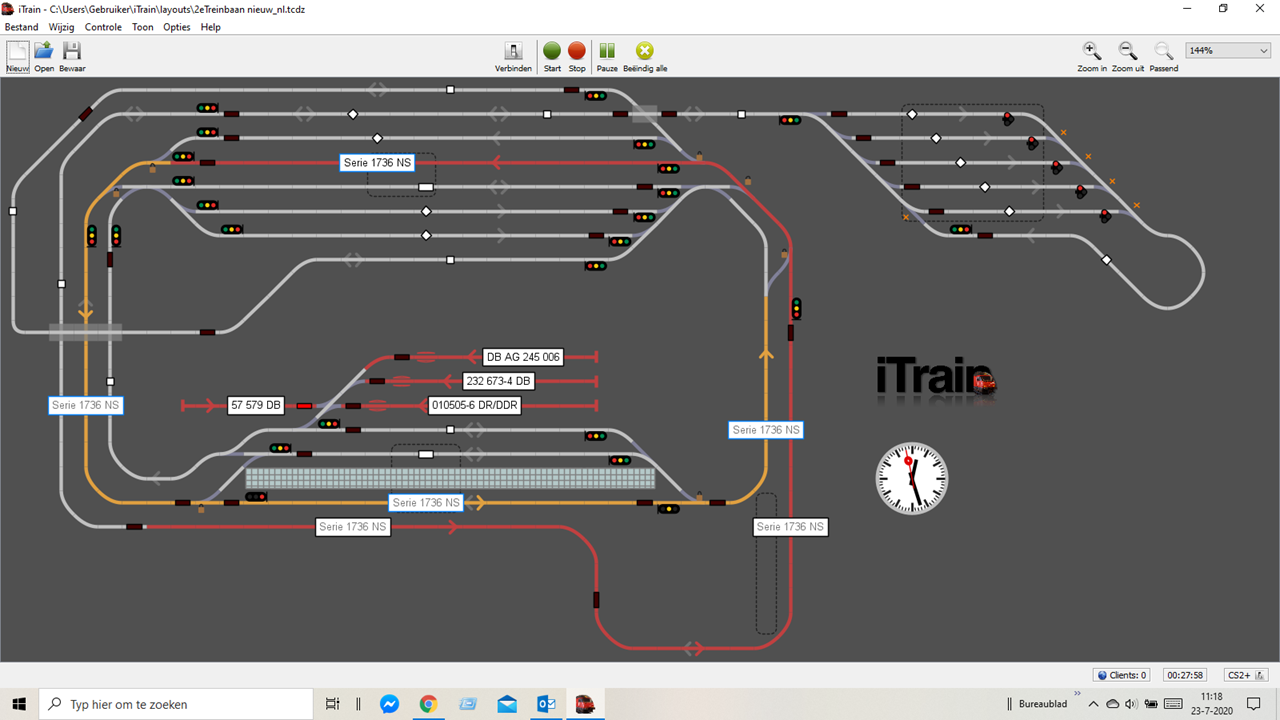Open Google Chrome from the taskbar
The width and height of the screenshot is (1280, 720).
coord(428,704)
